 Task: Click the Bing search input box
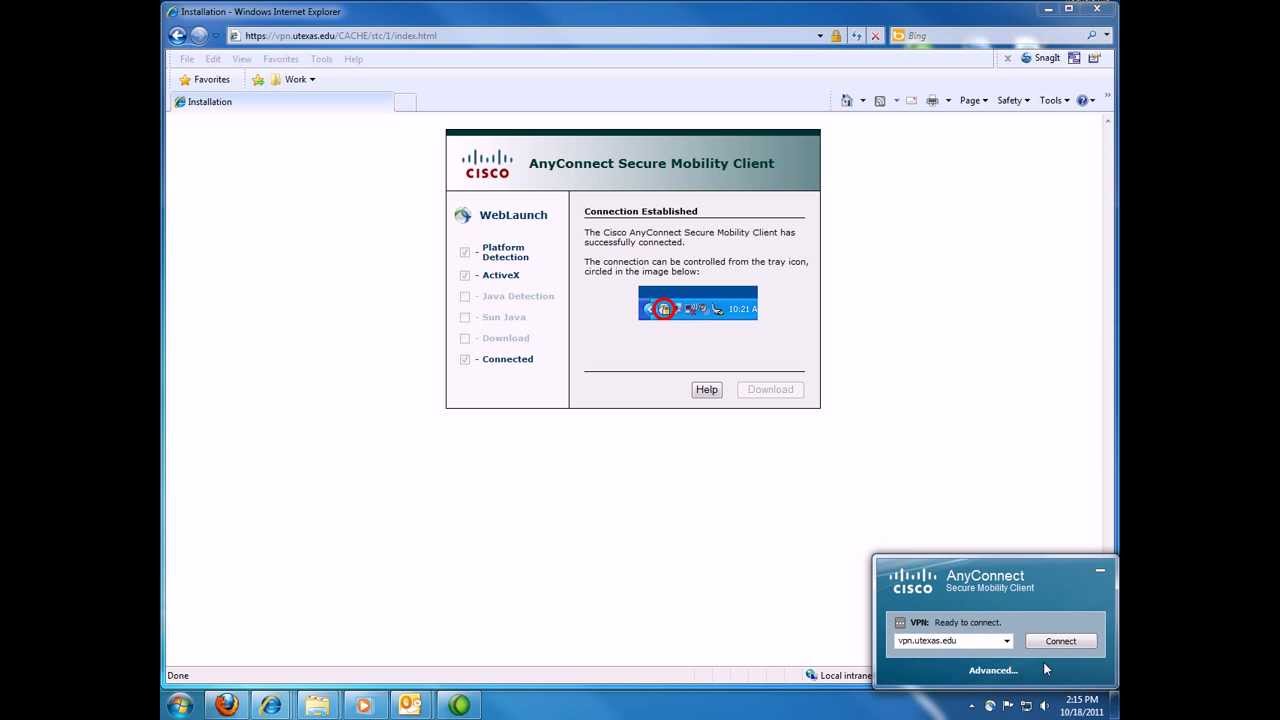coord(993,36)
